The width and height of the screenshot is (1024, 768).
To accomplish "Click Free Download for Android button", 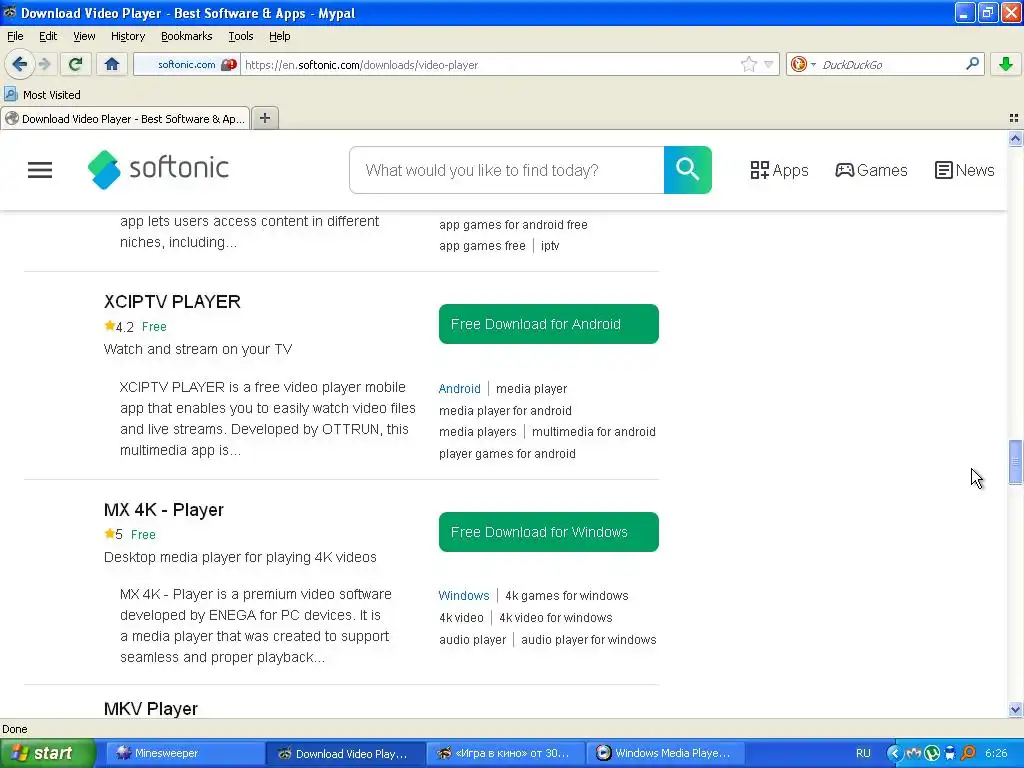I will coord(549,324).
